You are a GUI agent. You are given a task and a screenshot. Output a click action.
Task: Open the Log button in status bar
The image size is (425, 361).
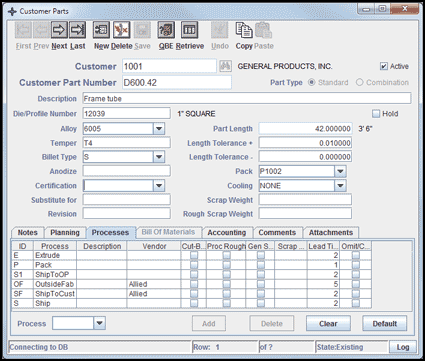(x=403, y=347)
